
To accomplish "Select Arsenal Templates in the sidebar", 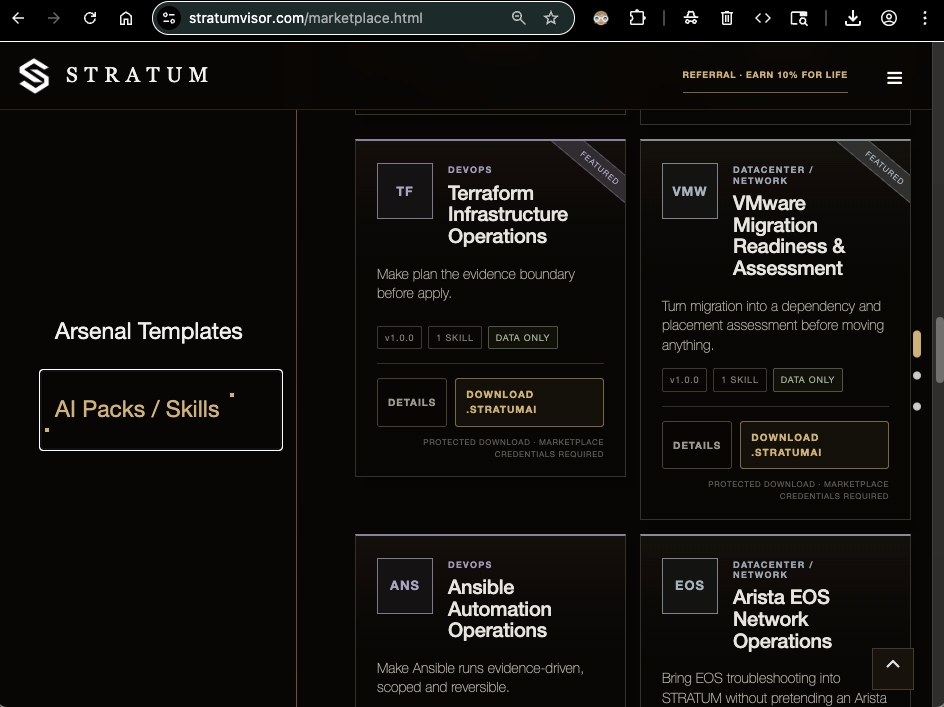I will pos(149,331).
